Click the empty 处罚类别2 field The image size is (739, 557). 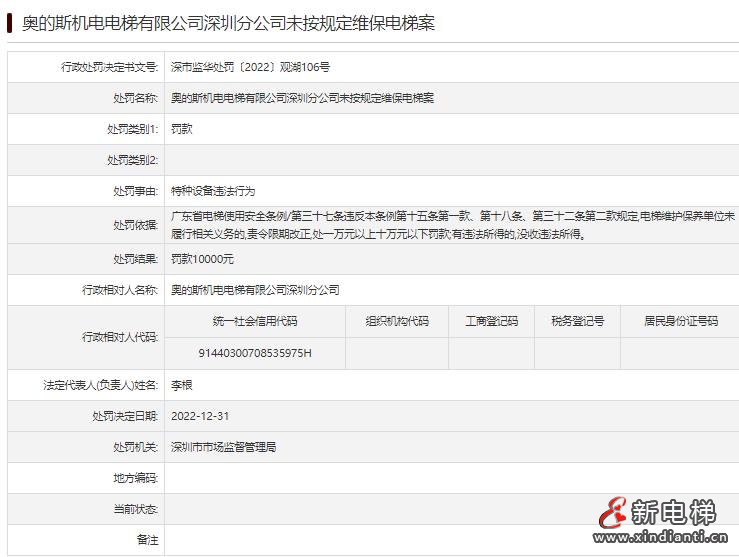450,160
